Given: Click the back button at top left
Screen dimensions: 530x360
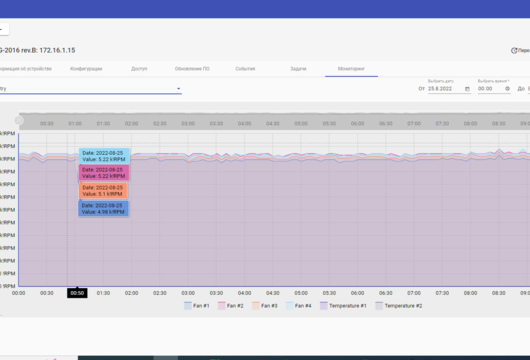Looking at the screenshot, I should click(x=4, y=29).
